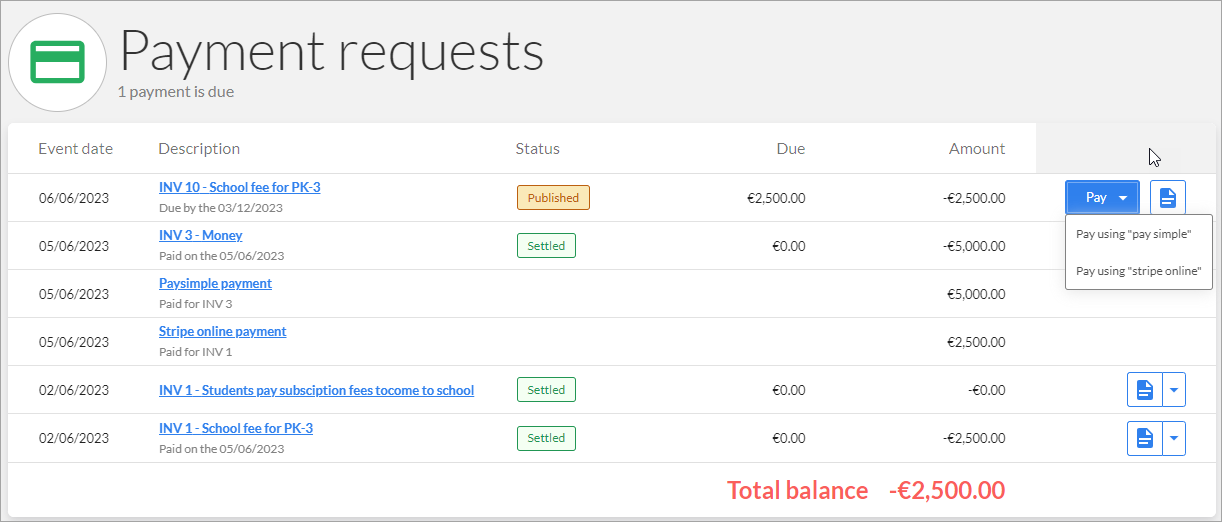Open the Paysimple payment link
Screen dimensions: 1222x522
tap(215, 283)
